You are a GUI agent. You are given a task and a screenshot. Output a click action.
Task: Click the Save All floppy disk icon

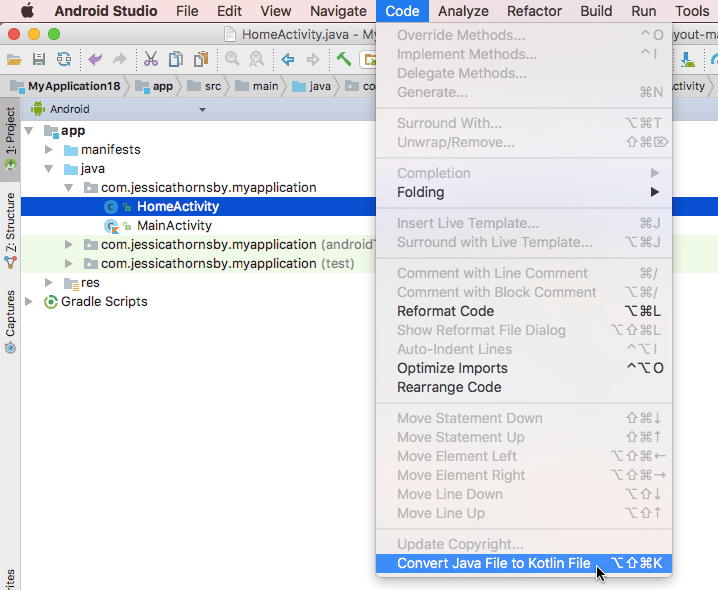[x=39, y=60]
